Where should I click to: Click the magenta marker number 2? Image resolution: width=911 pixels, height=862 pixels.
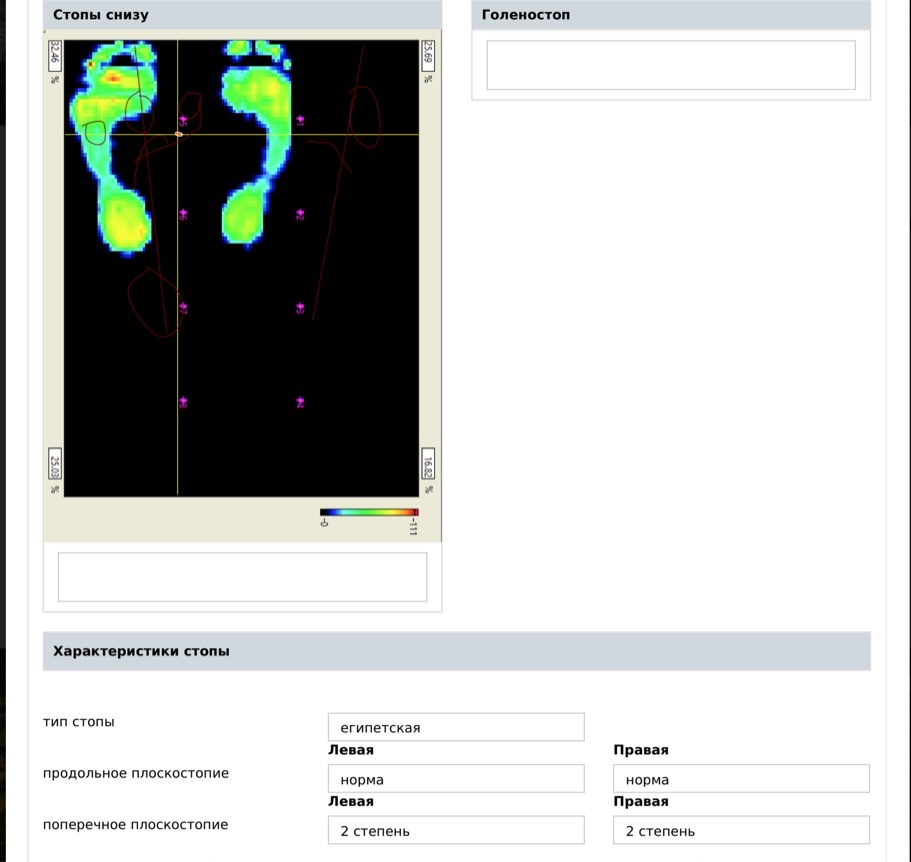pyautogui.click(x=300, y=215)
